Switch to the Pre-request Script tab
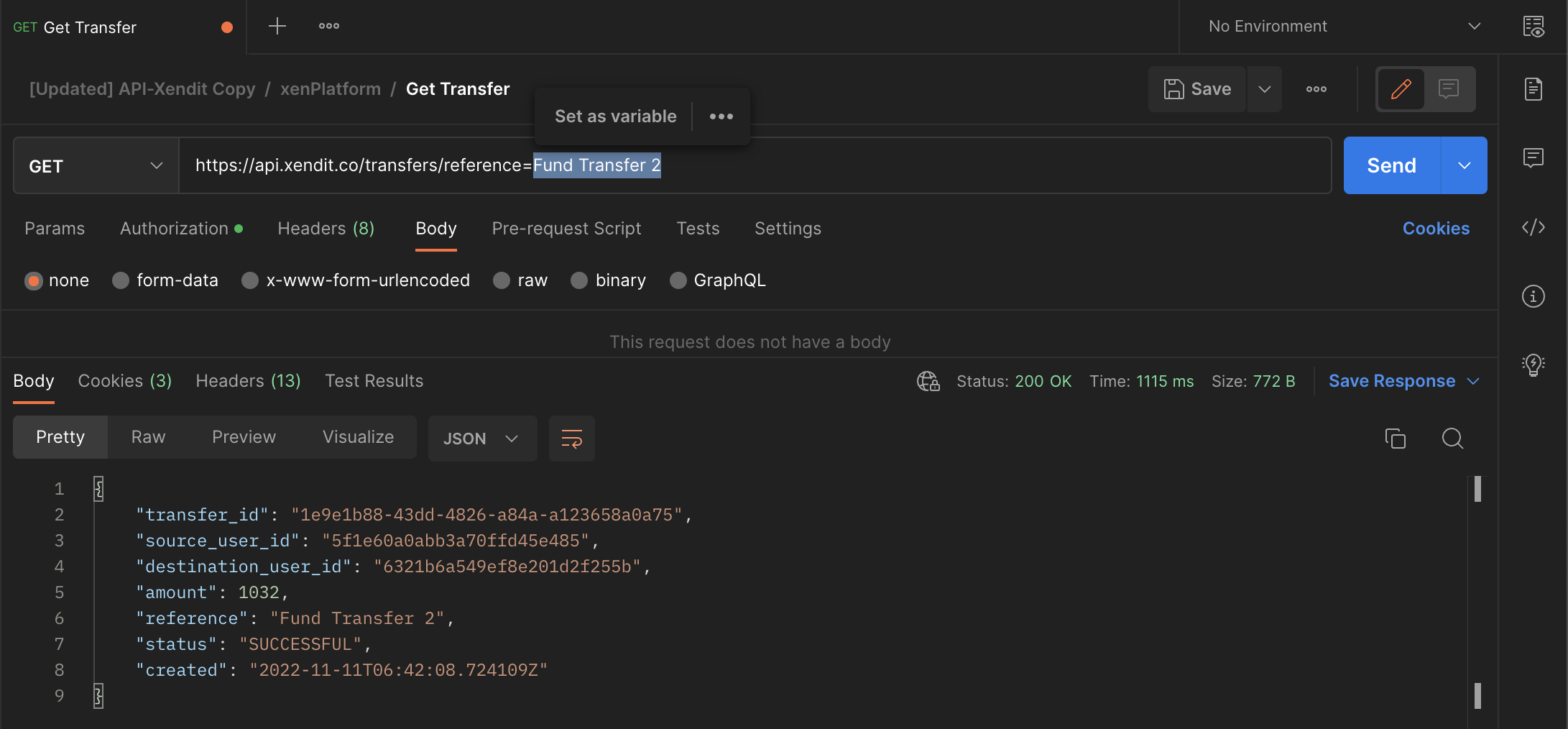Viewport: 1568px width, 729px height. pos(566,228)
